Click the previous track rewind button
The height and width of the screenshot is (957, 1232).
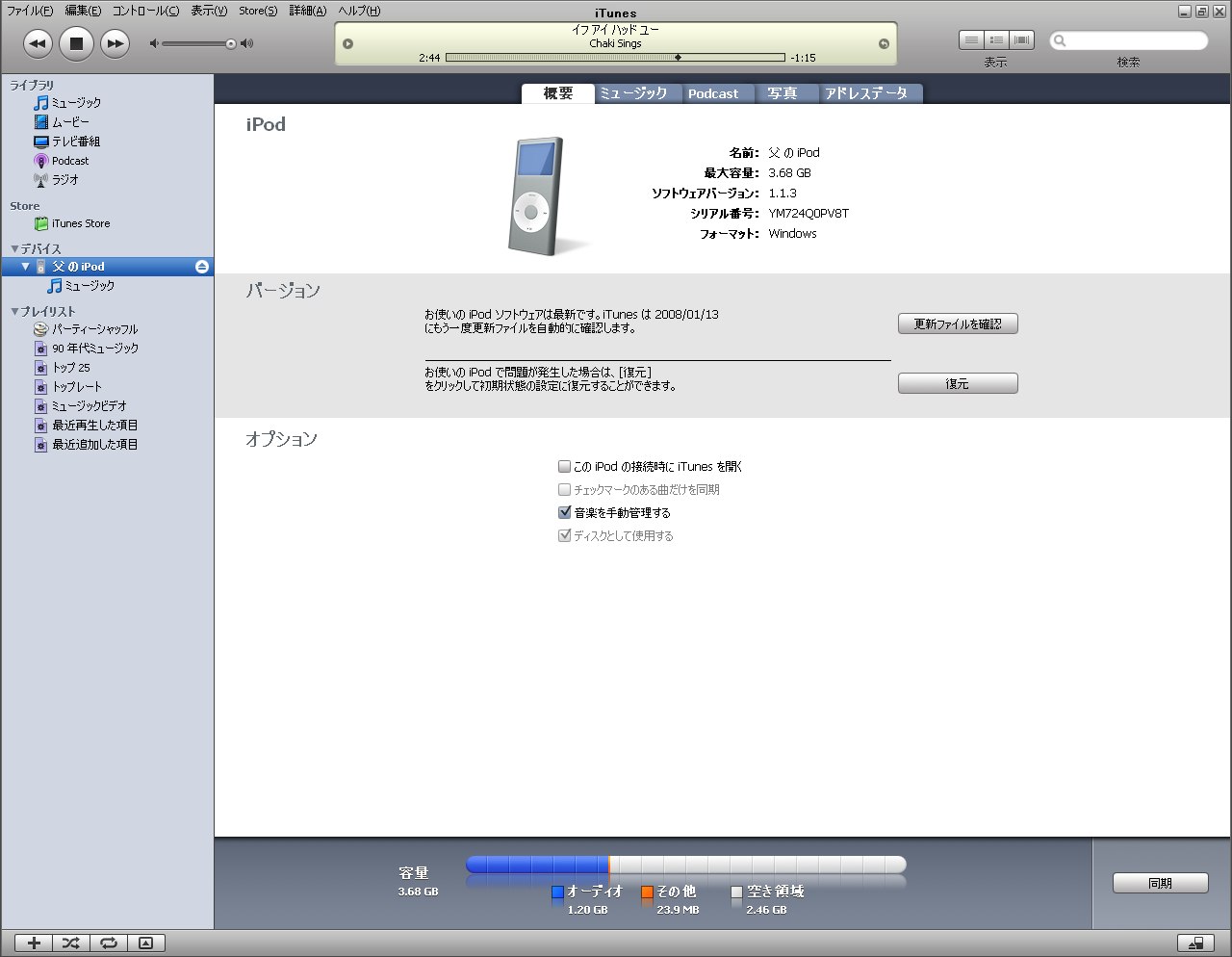pyautogui.click(x=38, y=43)
